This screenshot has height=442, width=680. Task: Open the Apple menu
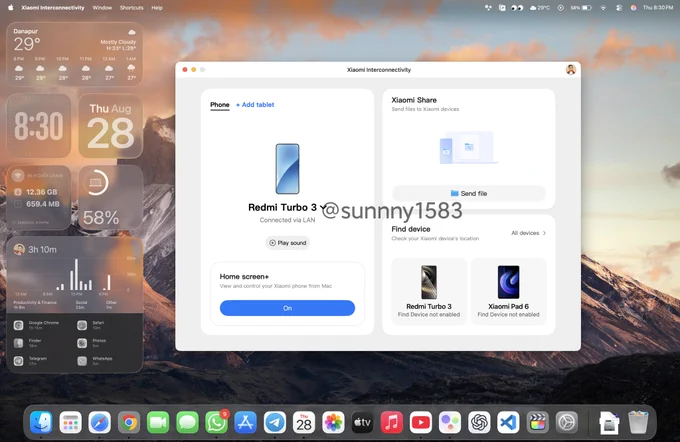pyautogui.click(x=10, y=7)
